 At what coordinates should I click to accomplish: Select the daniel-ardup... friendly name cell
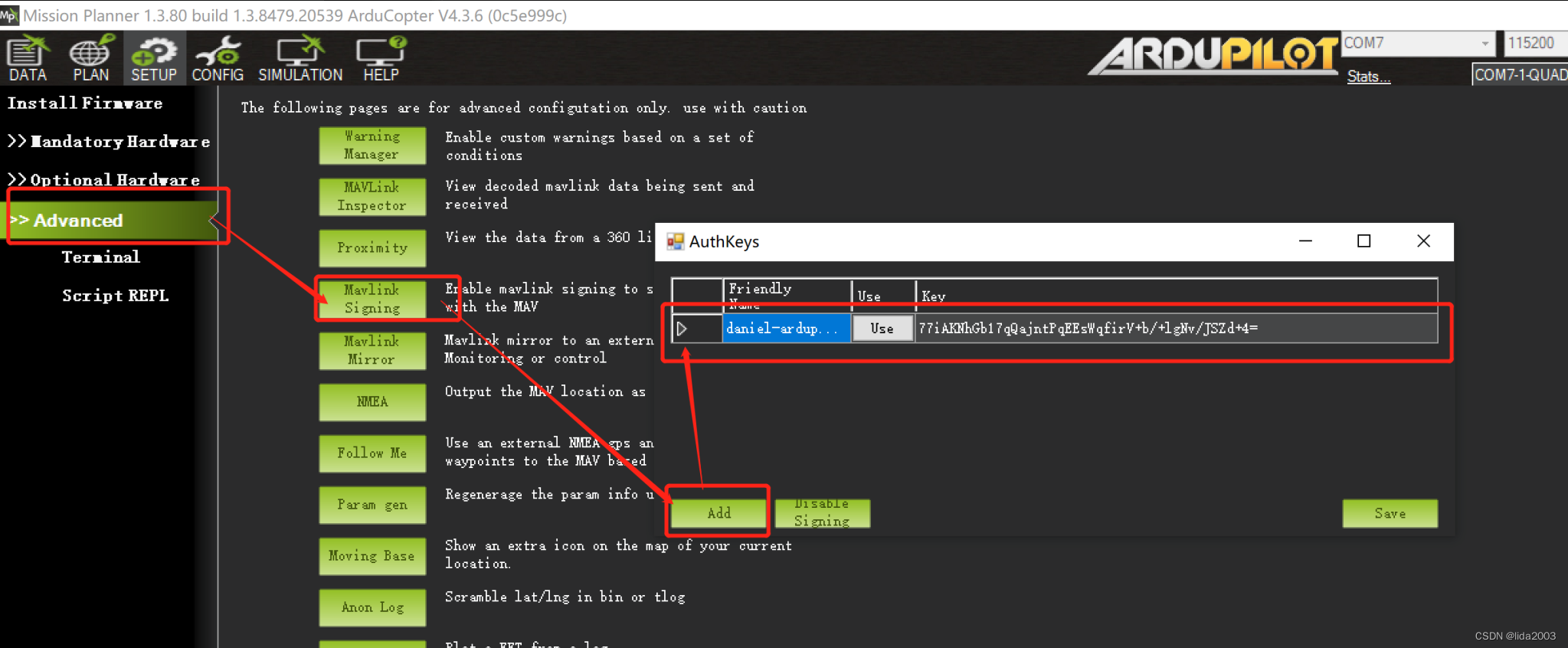[787, 329]
